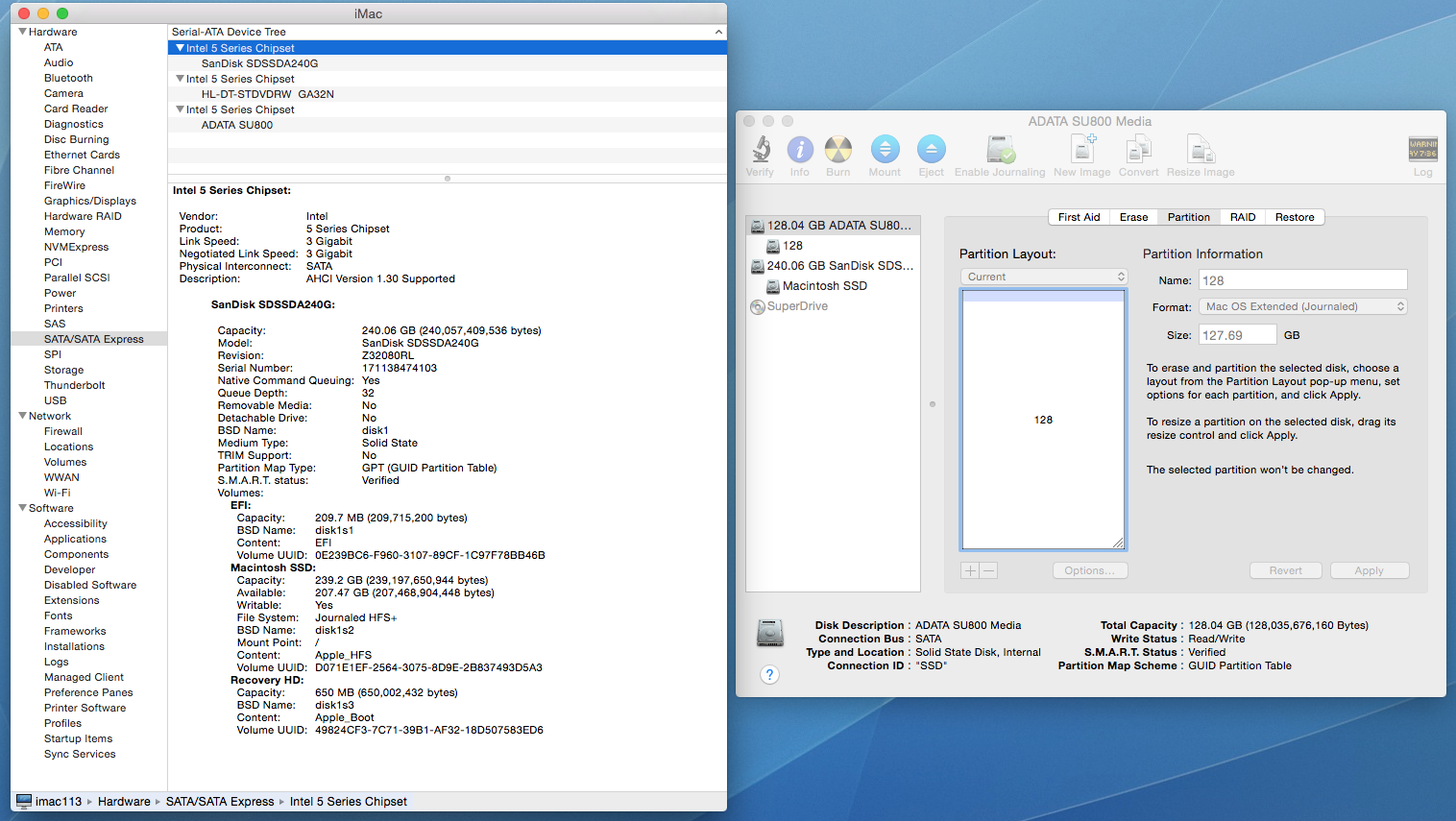Click the imac113 computer icon in path bar

pos(24,801)
